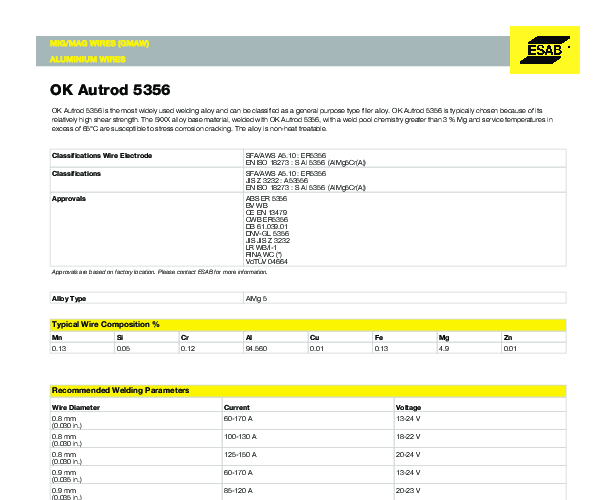The height and width of the screenshot is (500, 615).
Task: Click the '0.8 mm' diameter beside 100-130 A
Action: (x=64, y=437)
